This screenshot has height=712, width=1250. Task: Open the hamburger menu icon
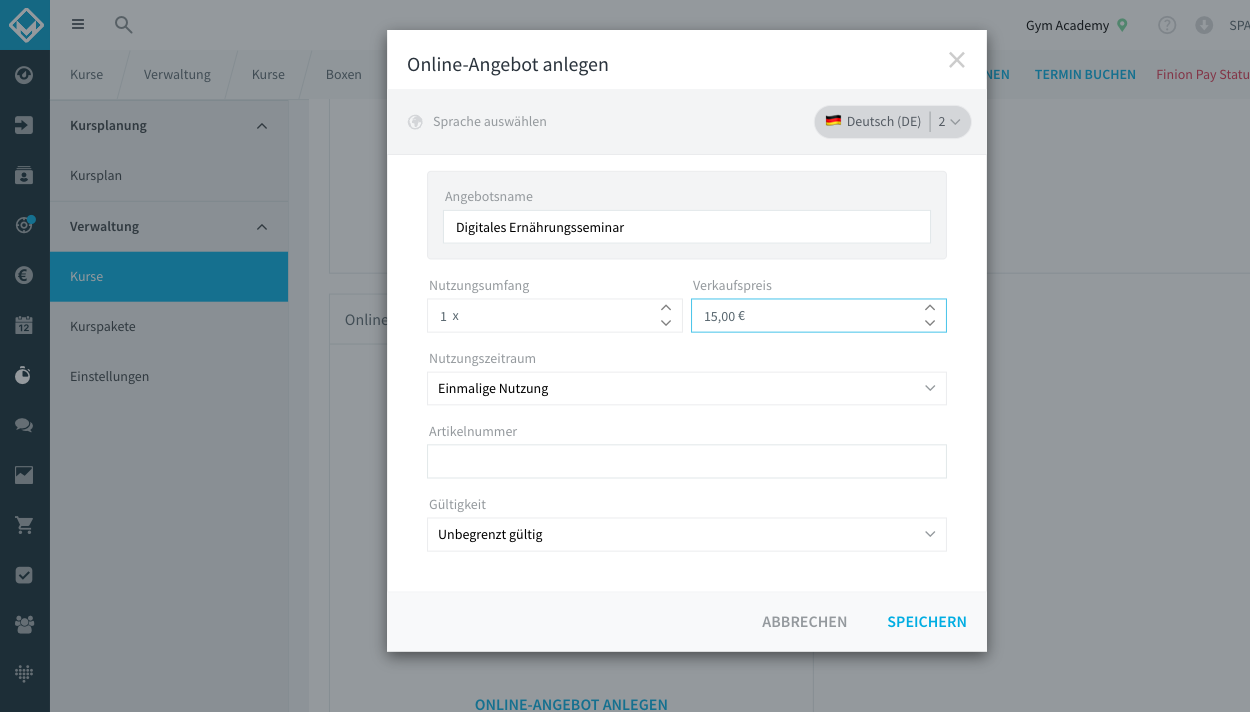click(78, 25)
